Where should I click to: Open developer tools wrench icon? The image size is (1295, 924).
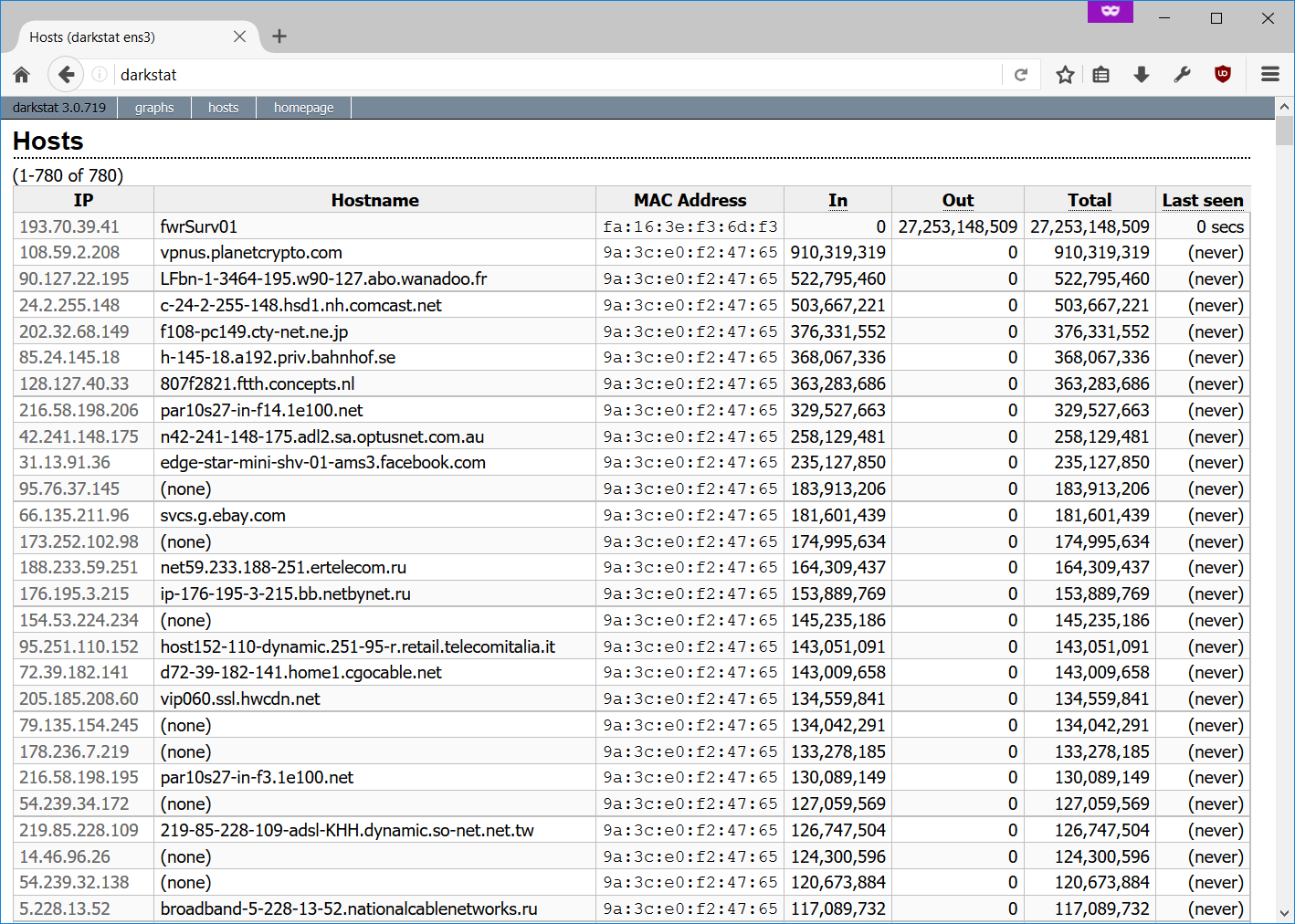(1182, 75)
